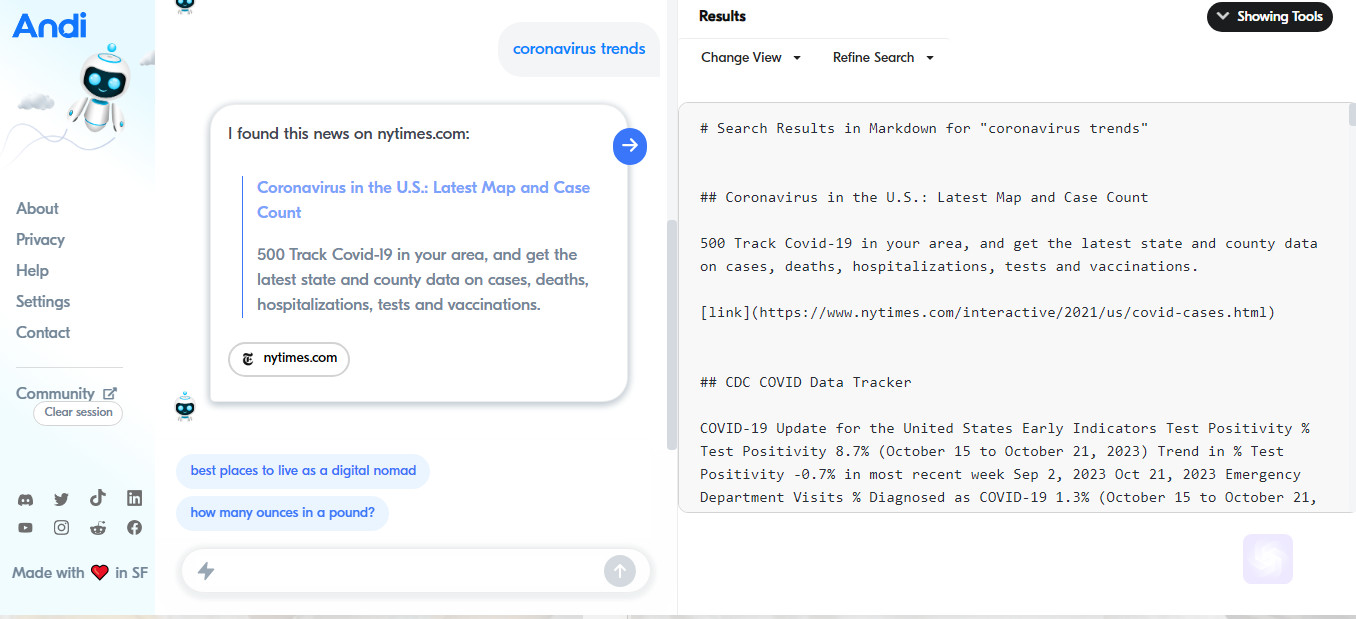The image size is (1356, 619).
Task: Click the 'Made with ♥ in SF' footer text
Action: [x=80, y=573]
